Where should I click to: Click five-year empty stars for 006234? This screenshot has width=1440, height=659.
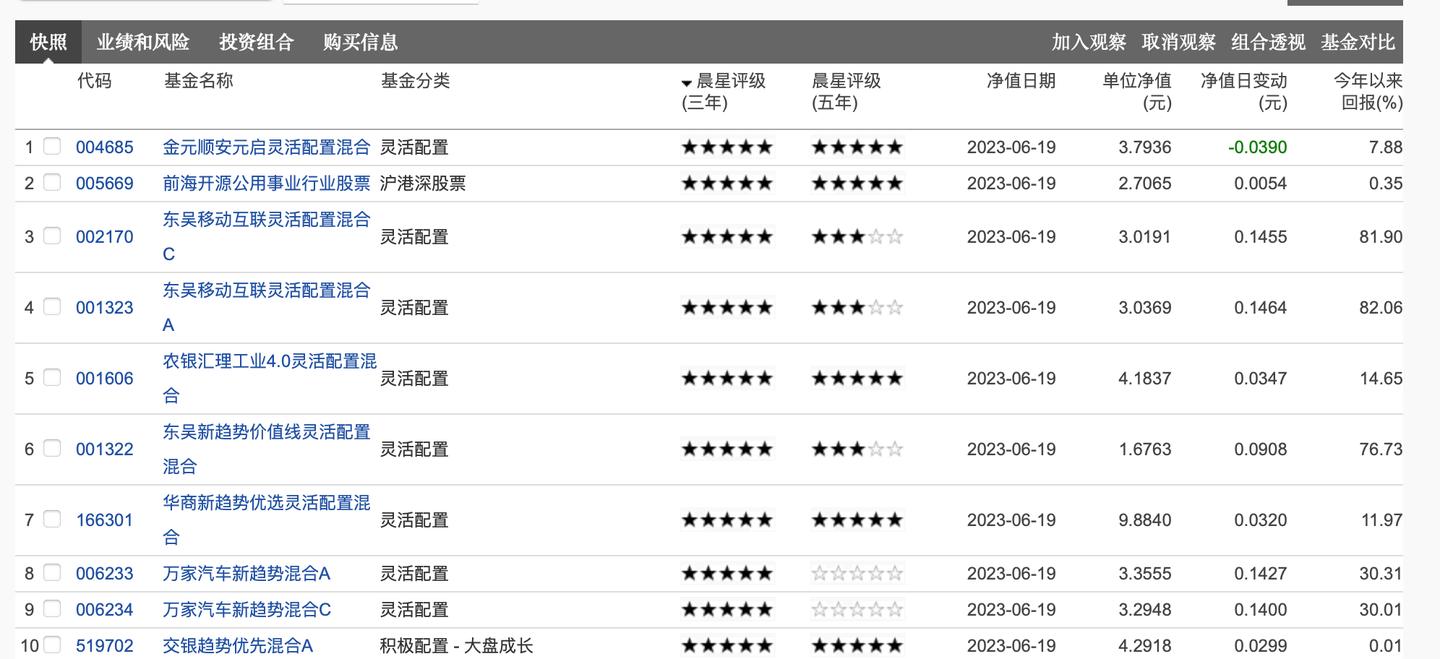pyautogui.click(x=857, y=610)
